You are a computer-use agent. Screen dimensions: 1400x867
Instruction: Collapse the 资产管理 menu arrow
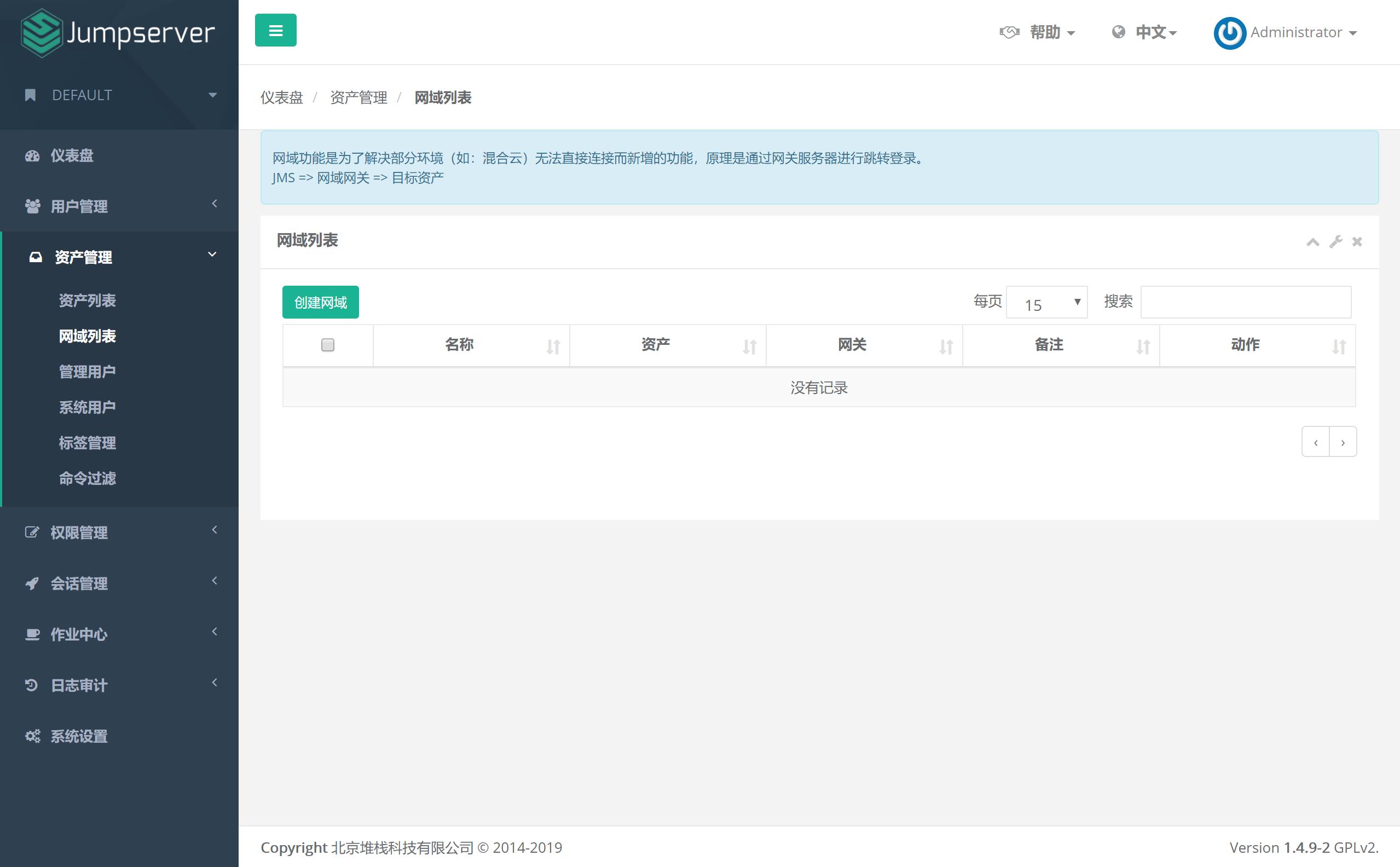tap(212, 255)
